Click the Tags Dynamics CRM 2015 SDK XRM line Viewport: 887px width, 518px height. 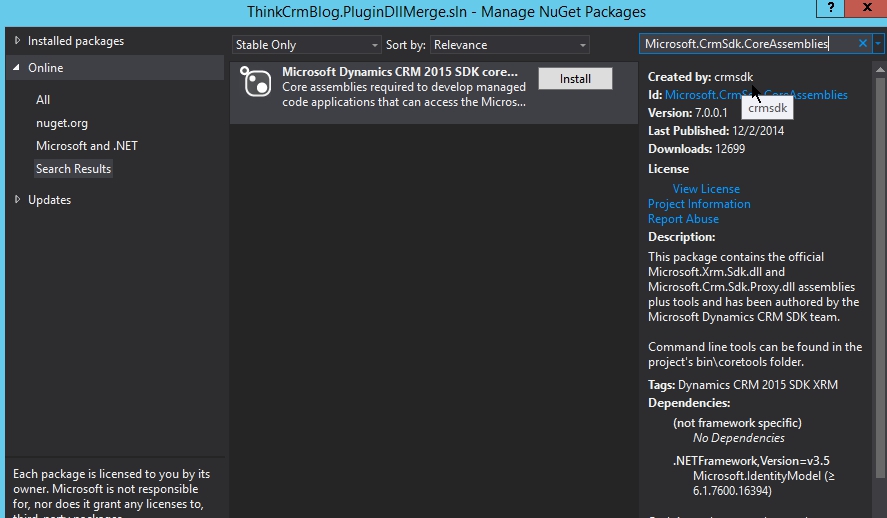(x=743, y=385)
